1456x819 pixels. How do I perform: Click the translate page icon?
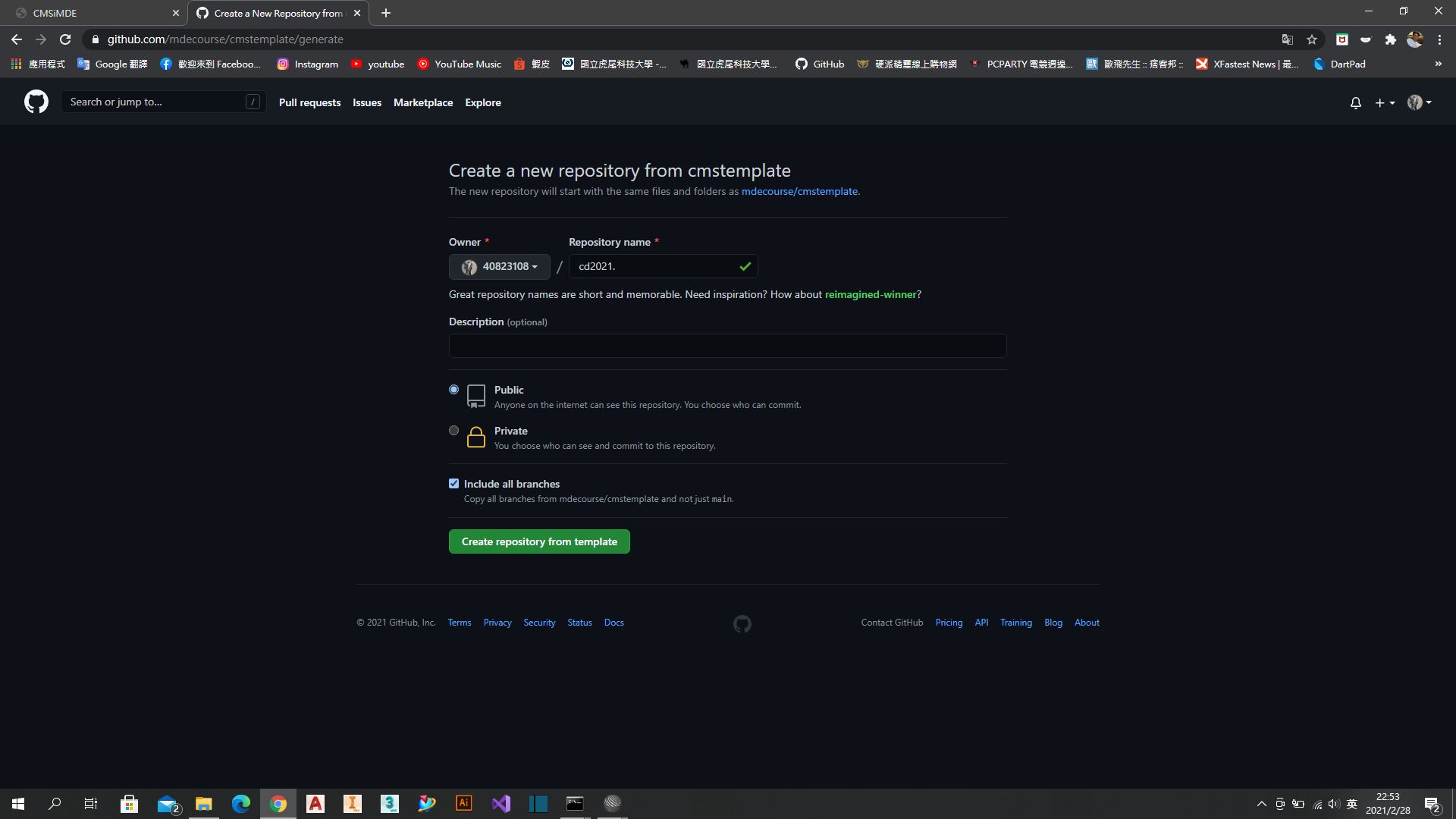tap(1287, 39)
